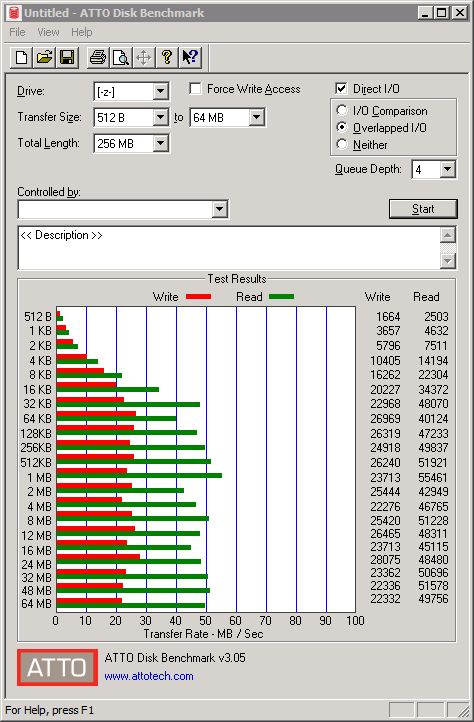The height and width of the screenshot is (722, 474).
Task: Open the Help menu
Action: point(82,32)
